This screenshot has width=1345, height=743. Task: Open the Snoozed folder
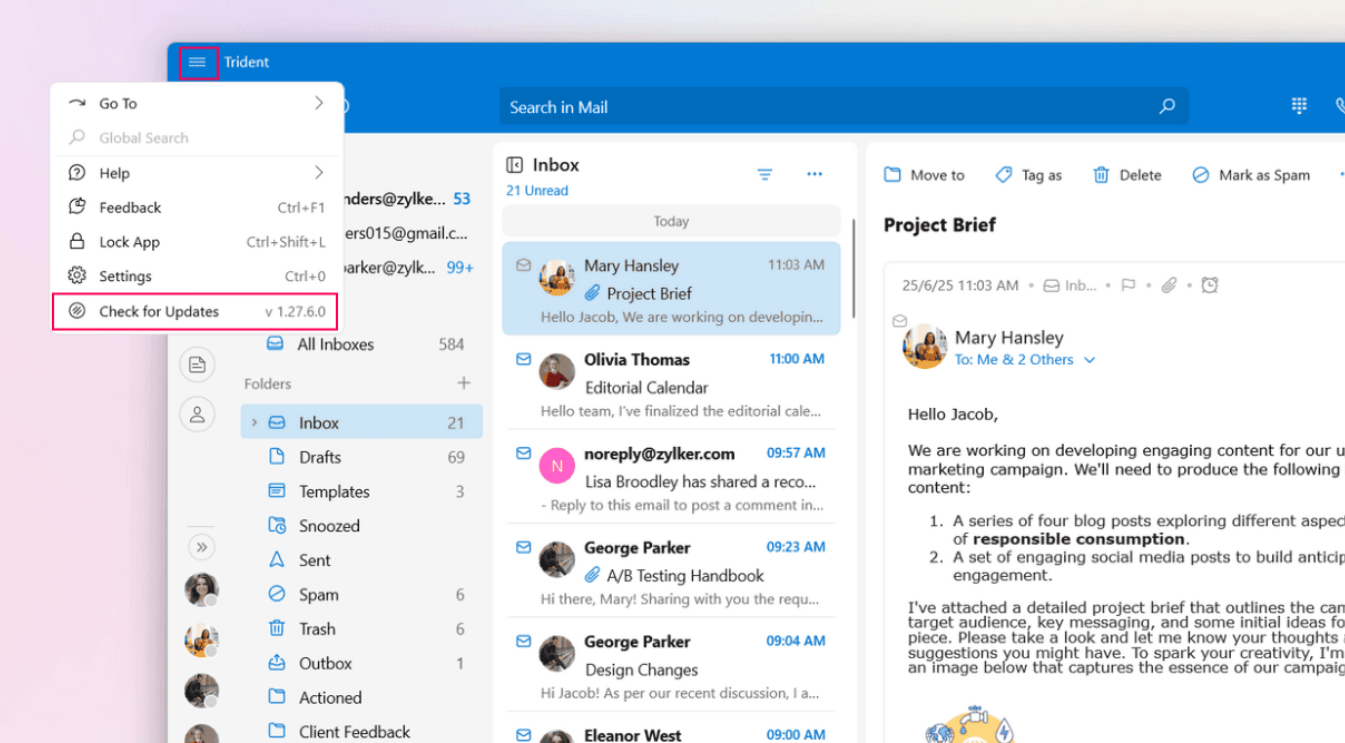click(362, 526)
